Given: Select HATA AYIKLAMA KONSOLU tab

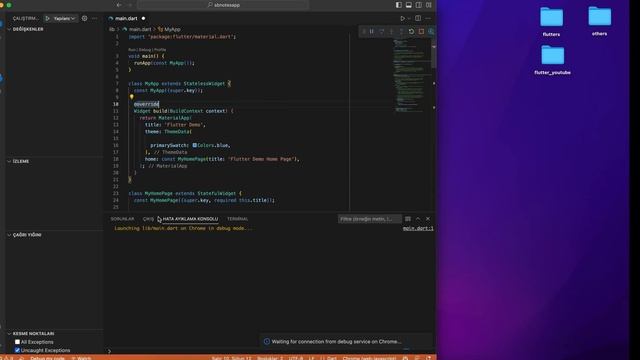Looking at the screenshot, I should [190, 219].
